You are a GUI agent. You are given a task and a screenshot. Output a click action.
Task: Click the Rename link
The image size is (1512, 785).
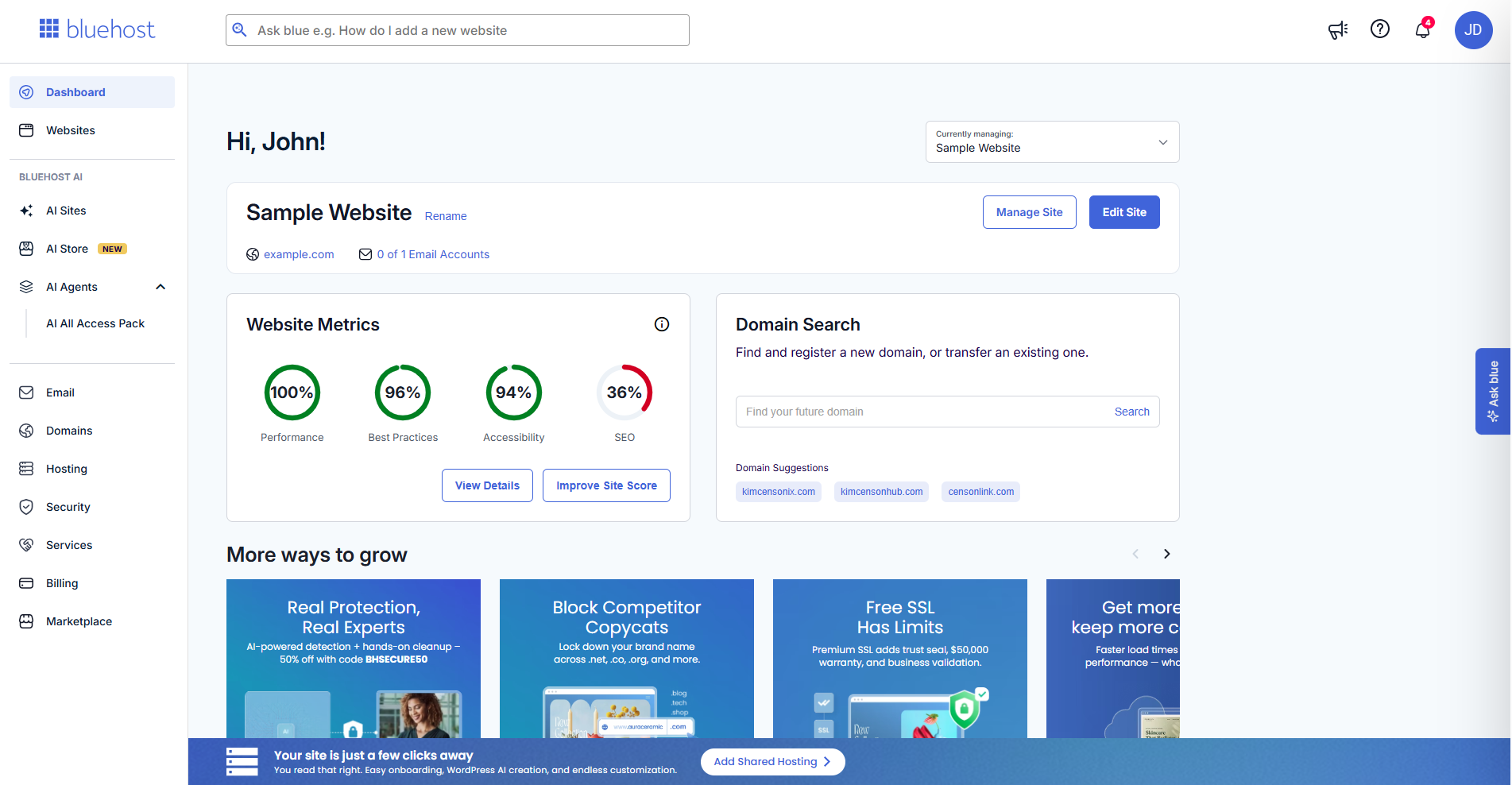pyautogui.click(x=446, y=216)
